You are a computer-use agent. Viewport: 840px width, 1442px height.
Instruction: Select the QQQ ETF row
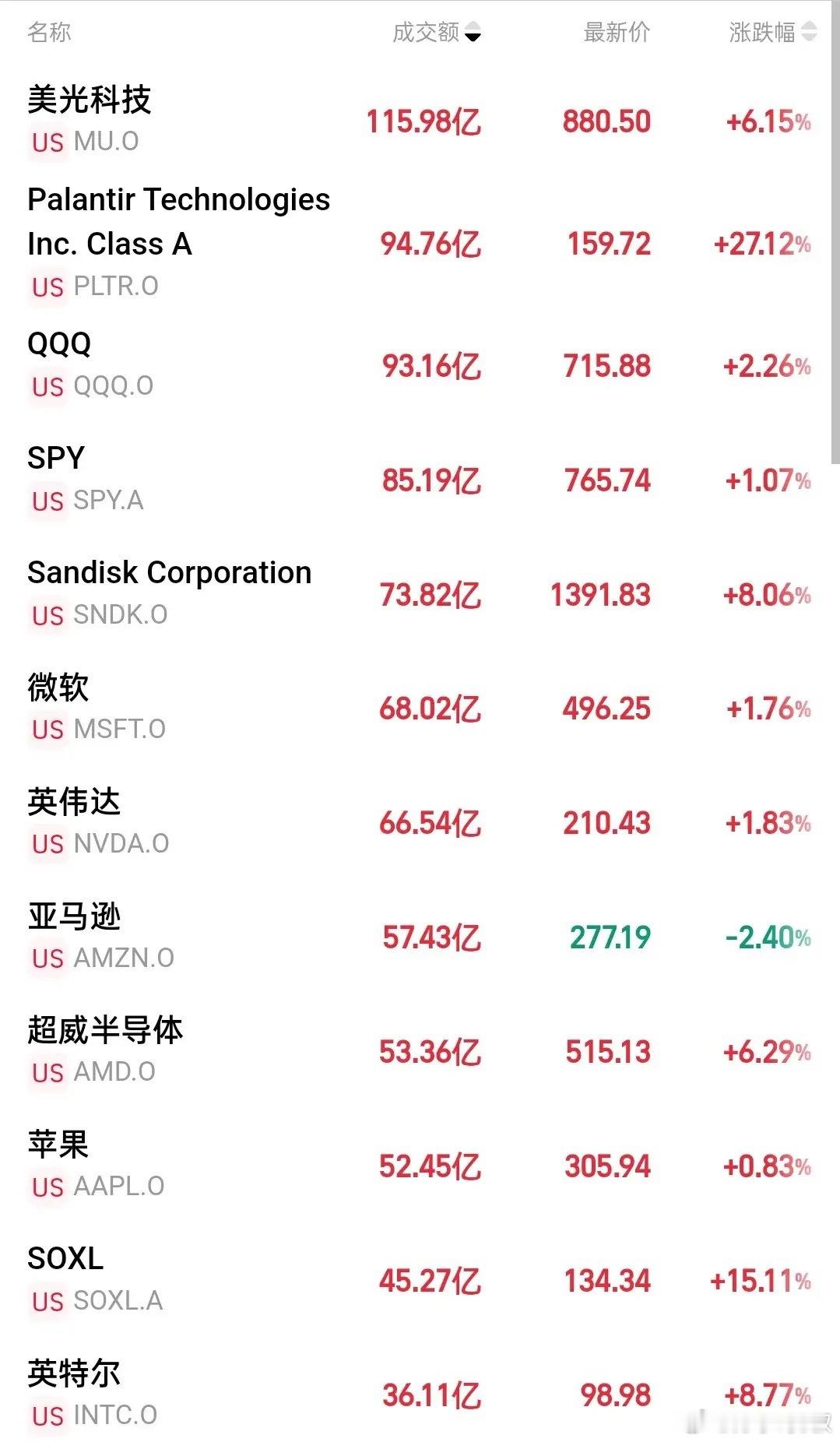[420, 365]
